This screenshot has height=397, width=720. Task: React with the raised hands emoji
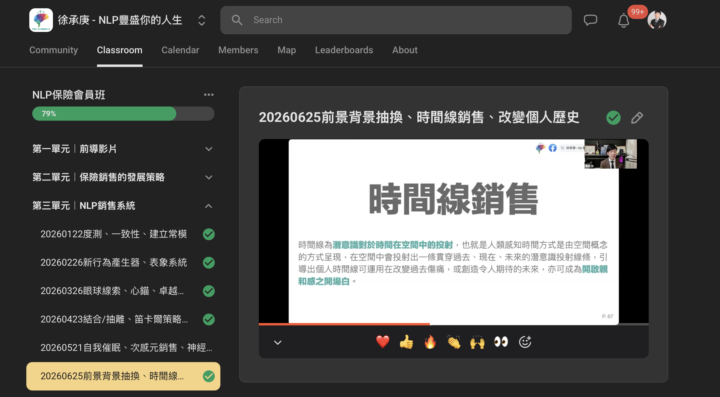click(x=478, y=342)
